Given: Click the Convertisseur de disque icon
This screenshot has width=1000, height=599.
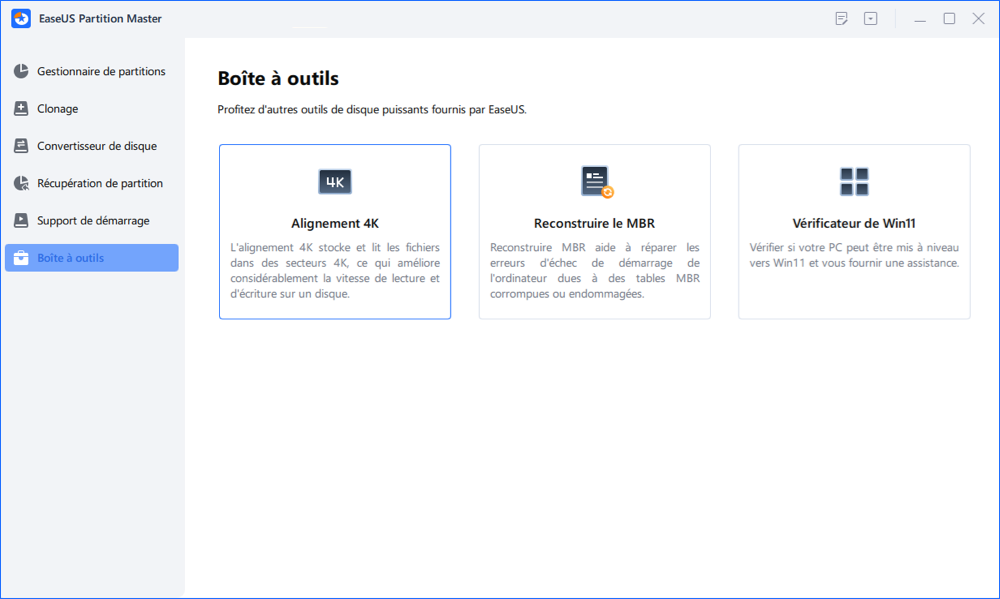Looking at the screenshot, I should point(21,146).
